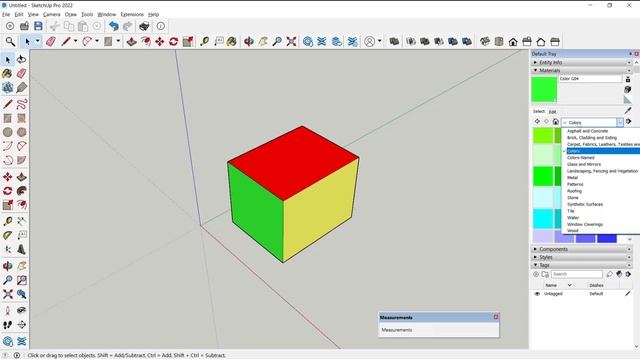Pick the Line pencil tool in top toolbar

pyautogui.click(x=66, y=41)
